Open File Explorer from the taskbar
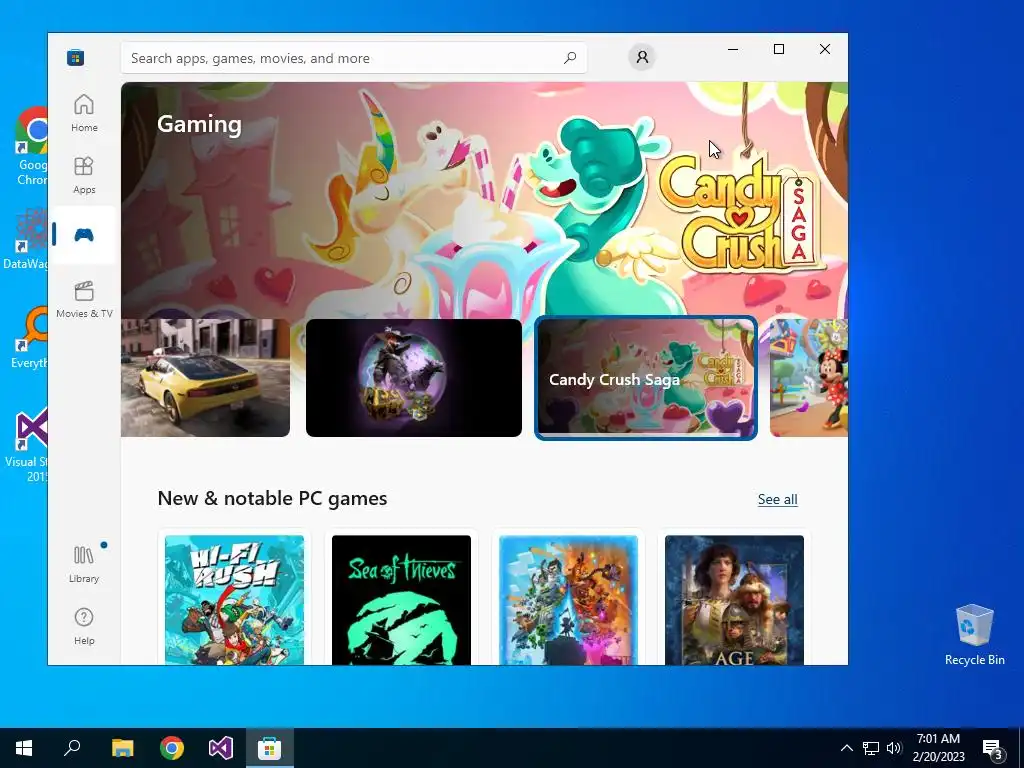Screen dimensions: 1024x768 coord(122,748)
